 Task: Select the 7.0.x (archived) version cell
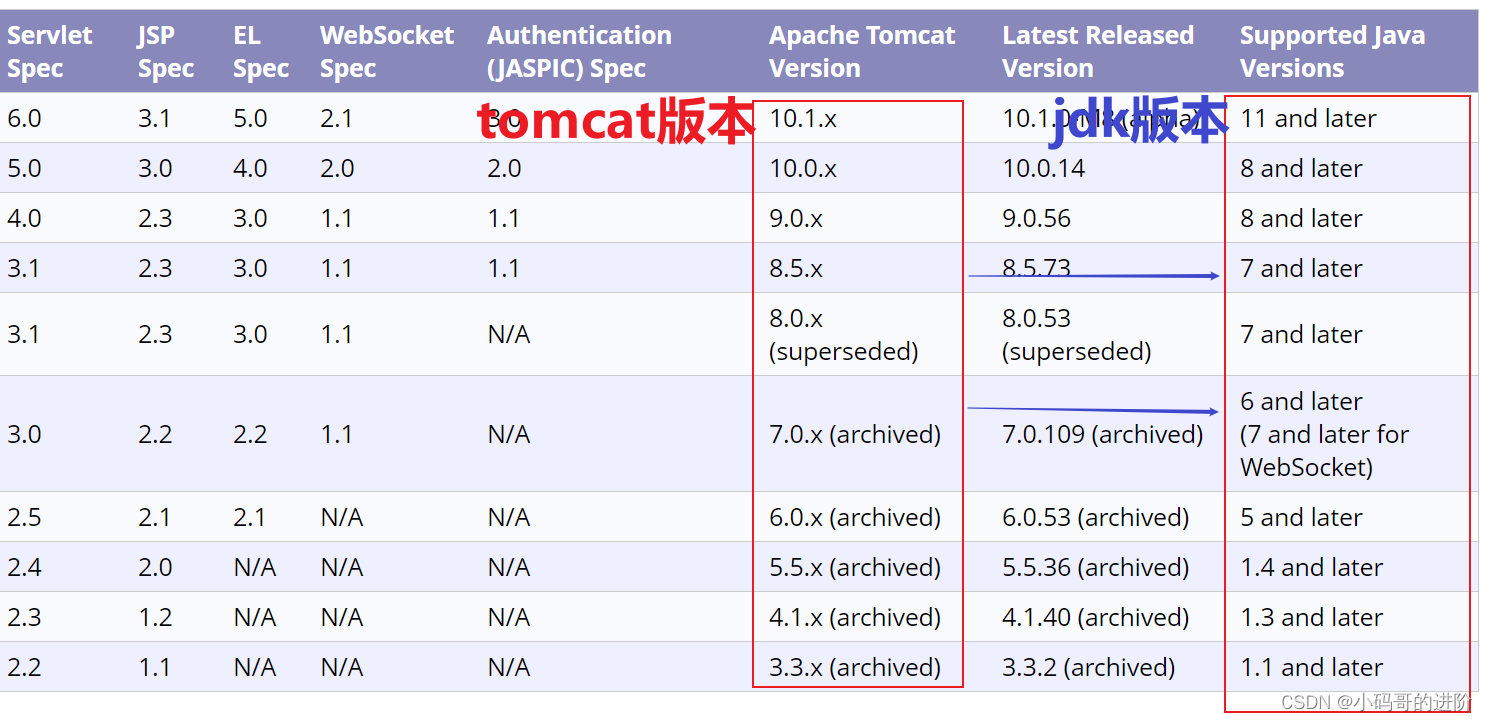[x=855, y=434]
